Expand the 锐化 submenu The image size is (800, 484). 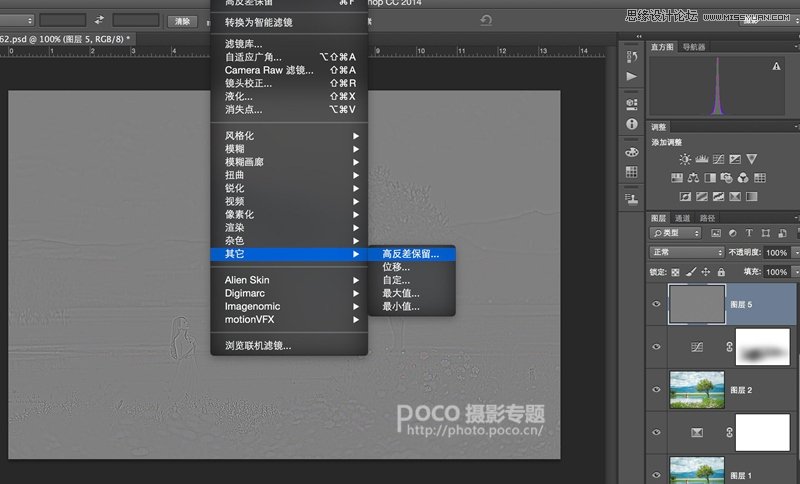tap(289, 188)
